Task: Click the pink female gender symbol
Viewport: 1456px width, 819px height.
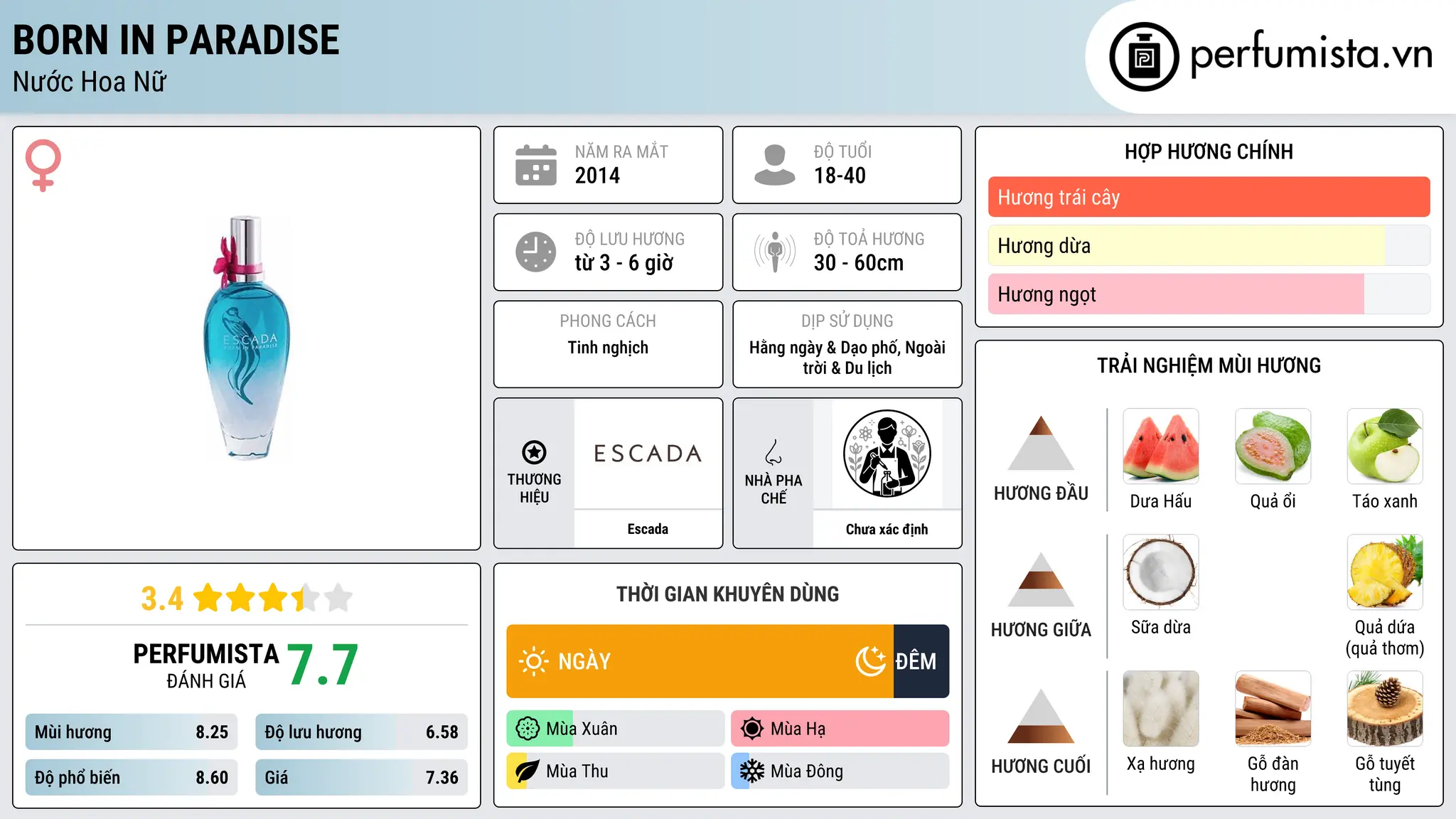Action: tap(43, 166)
